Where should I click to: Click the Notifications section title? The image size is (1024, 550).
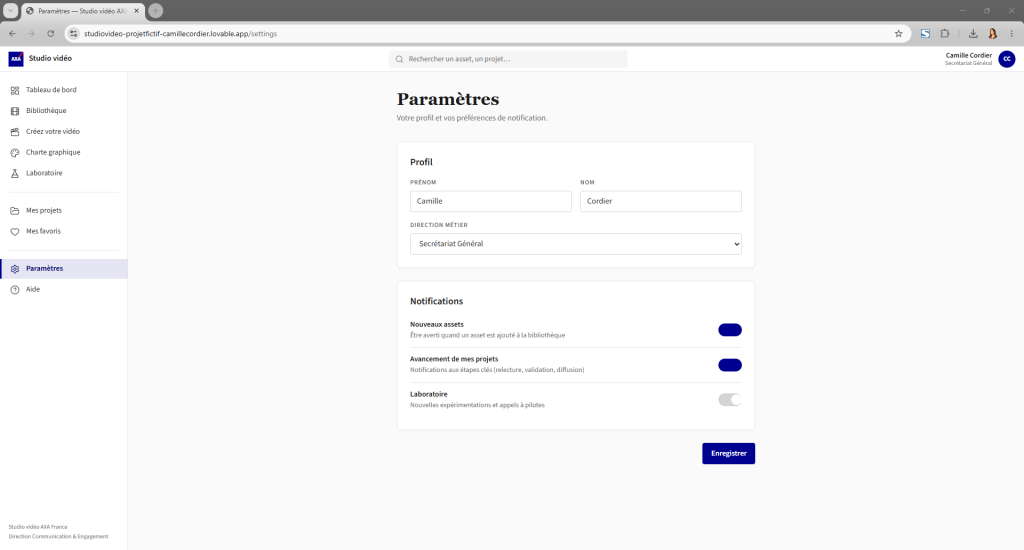pos(436,301)
